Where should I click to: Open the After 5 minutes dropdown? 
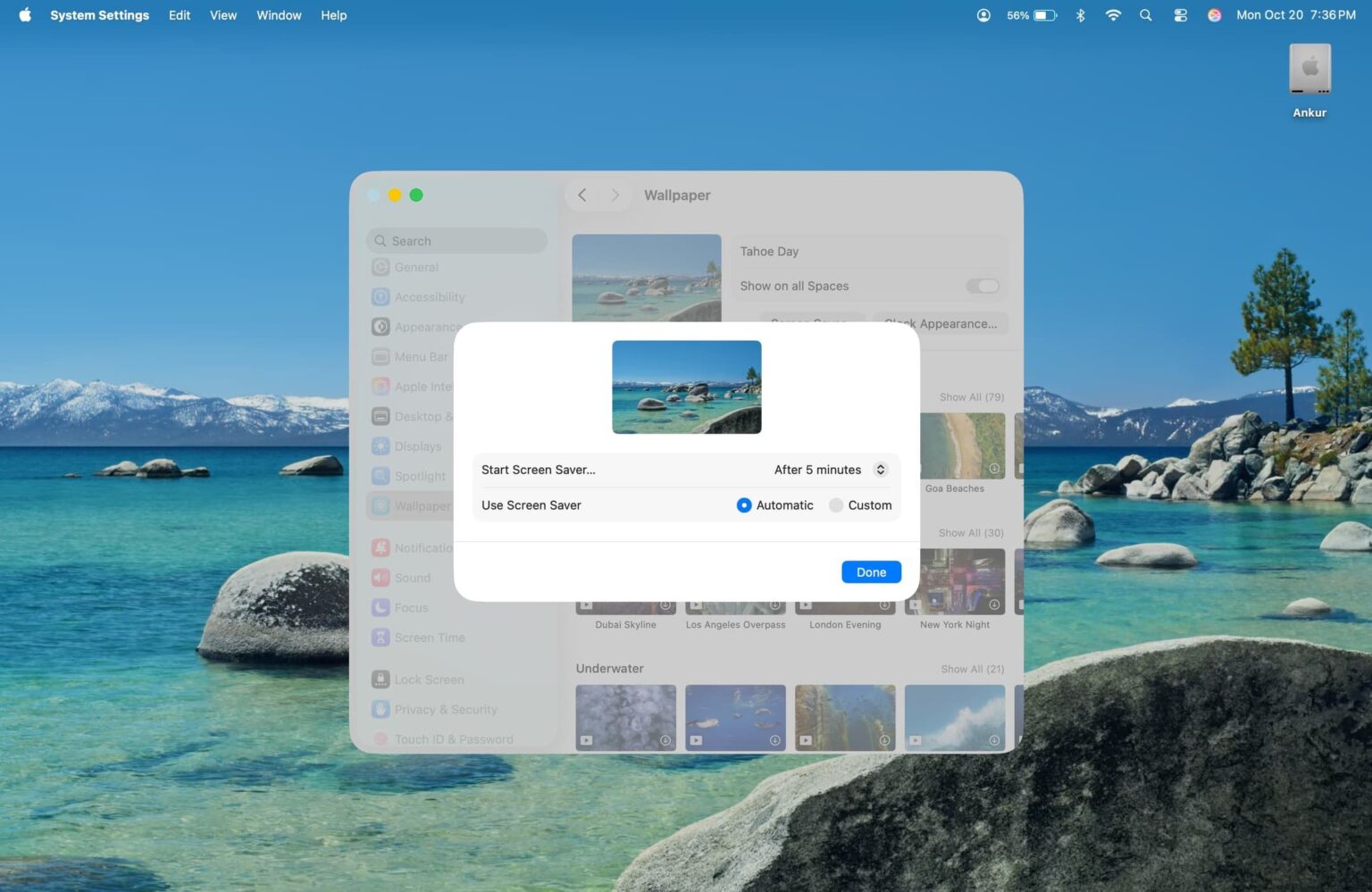point(830,470)
